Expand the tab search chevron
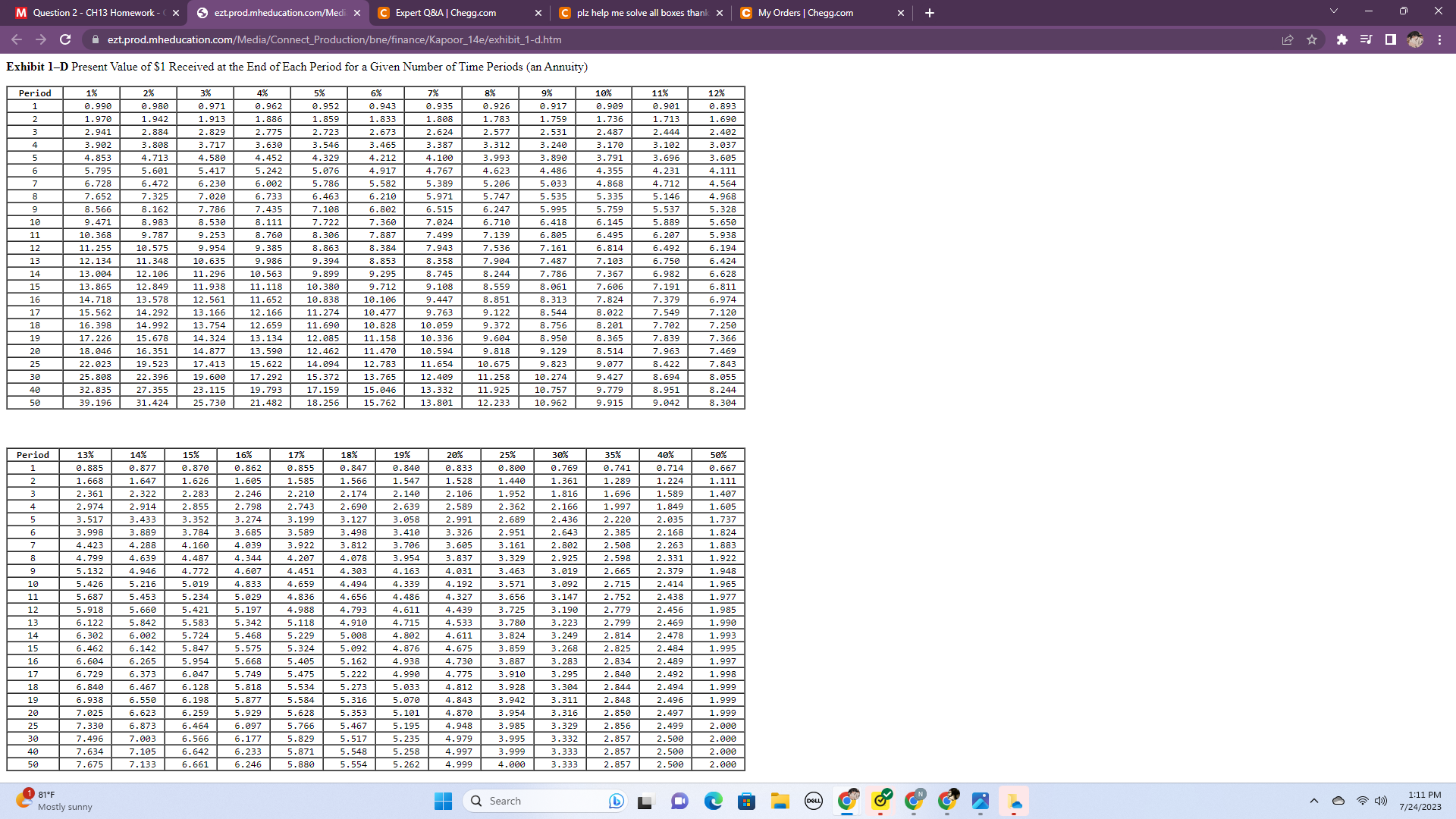 pos(1334,11)
